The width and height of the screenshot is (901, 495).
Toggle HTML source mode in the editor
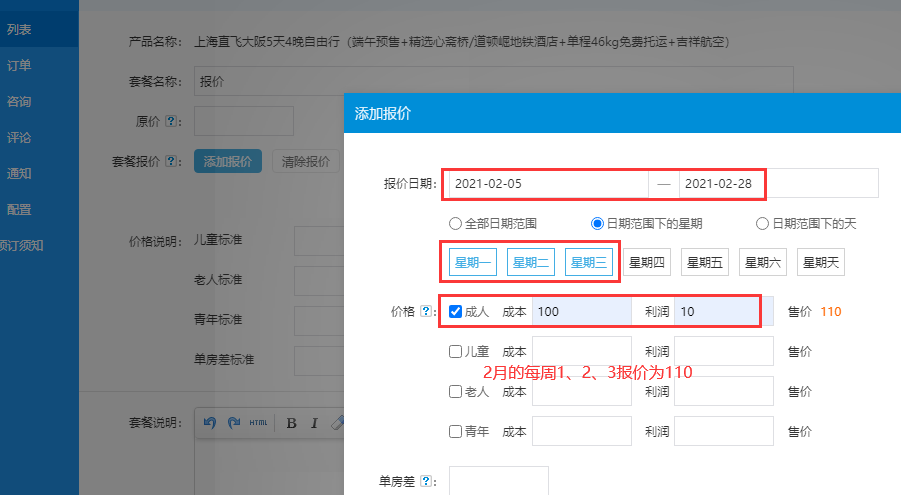coord(258,423)
